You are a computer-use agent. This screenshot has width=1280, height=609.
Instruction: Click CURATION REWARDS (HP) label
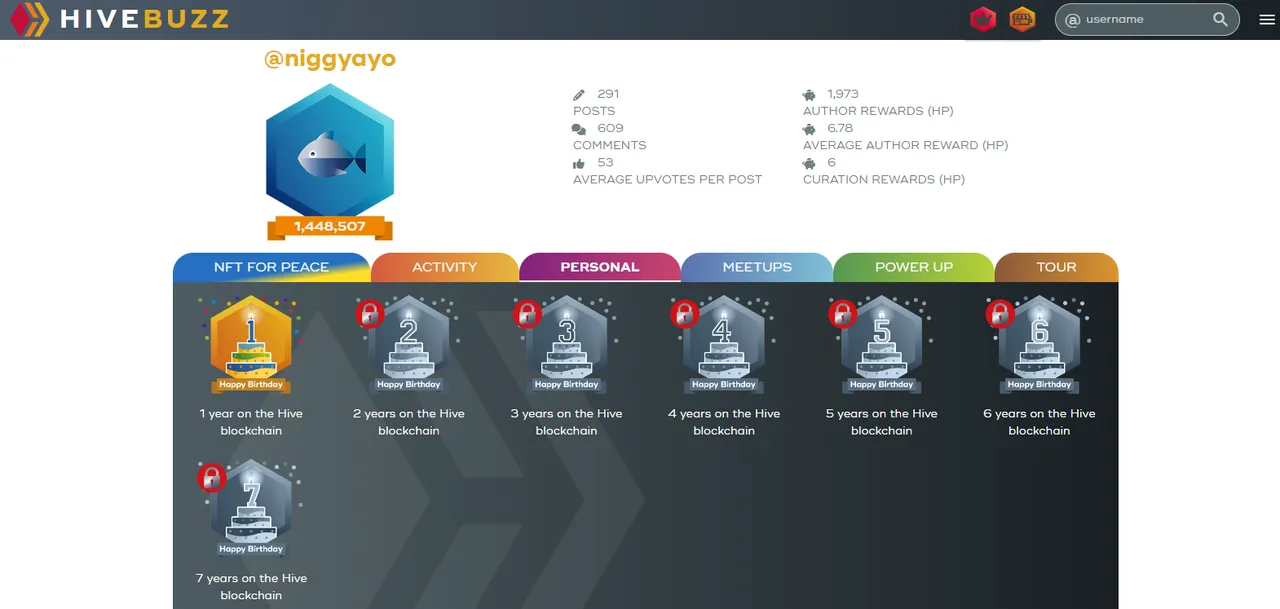click(x=884, y=179)
